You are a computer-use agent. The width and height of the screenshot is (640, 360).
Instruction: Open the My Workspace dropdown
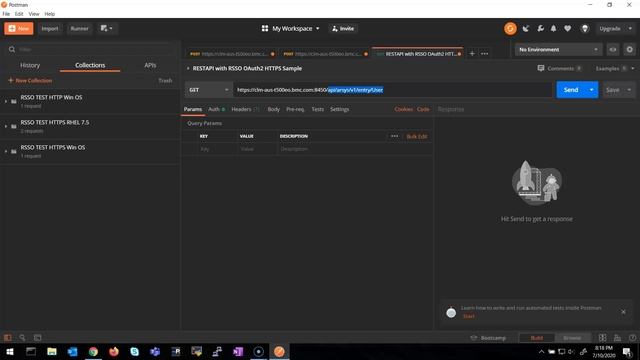[x=291, y=29]
